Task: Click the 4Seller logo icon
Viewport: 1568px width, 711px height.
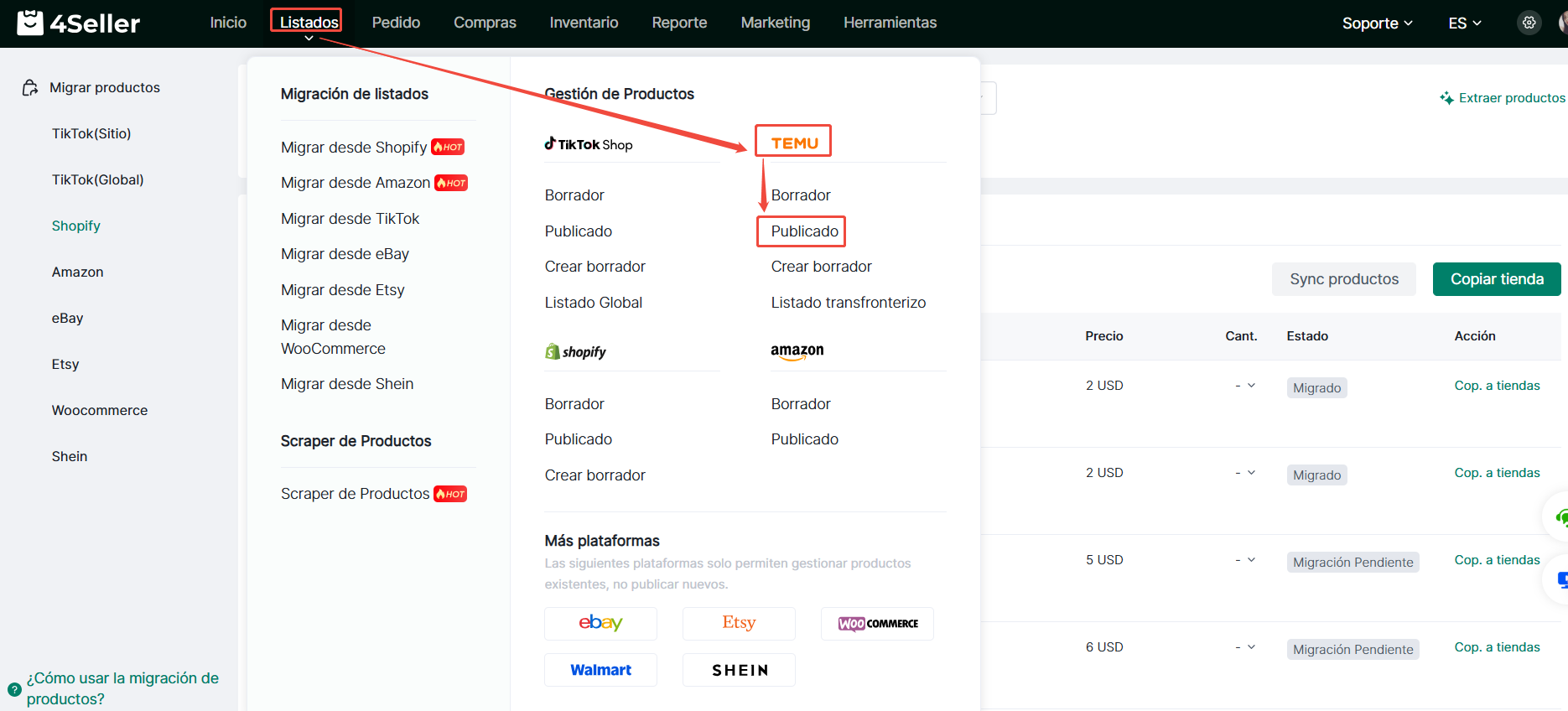Action: [30, 23]
